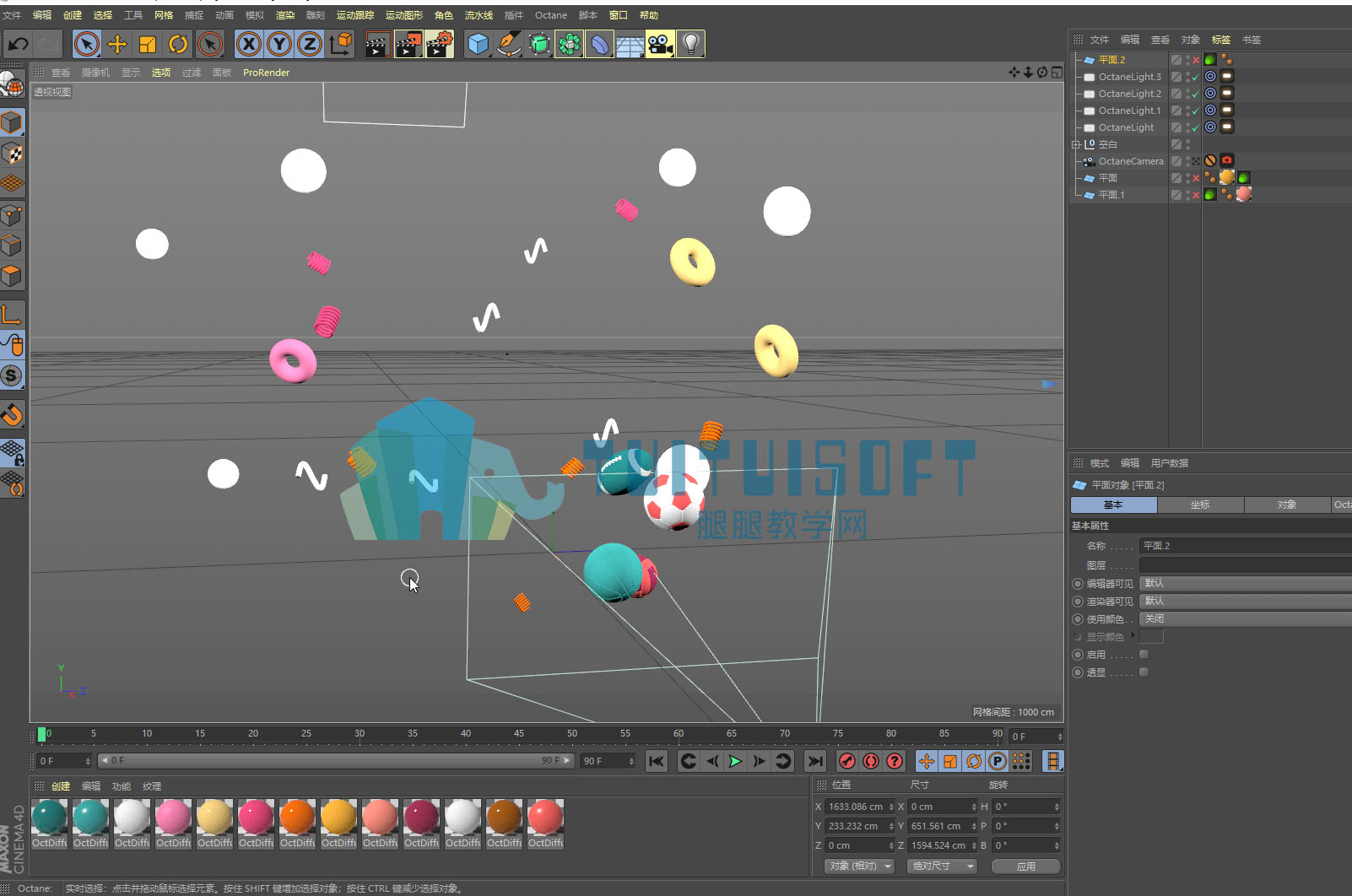Screen dimensions: 1352x896
Task: Go to end of animation
Action: click(814, 761)
